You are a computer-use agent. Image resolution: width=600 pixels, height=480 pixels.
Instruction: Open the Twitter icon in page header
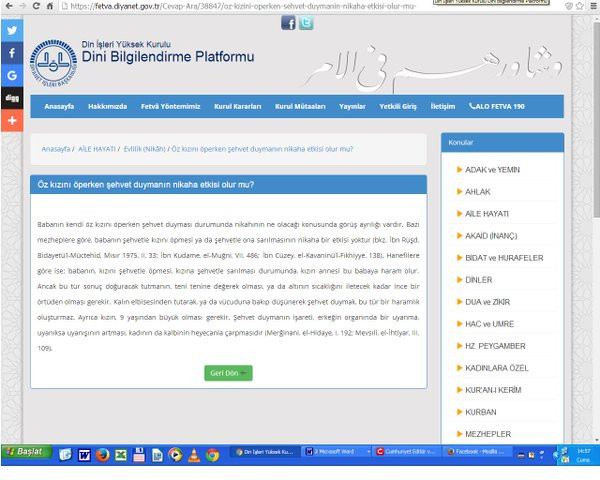pos(306,23)
